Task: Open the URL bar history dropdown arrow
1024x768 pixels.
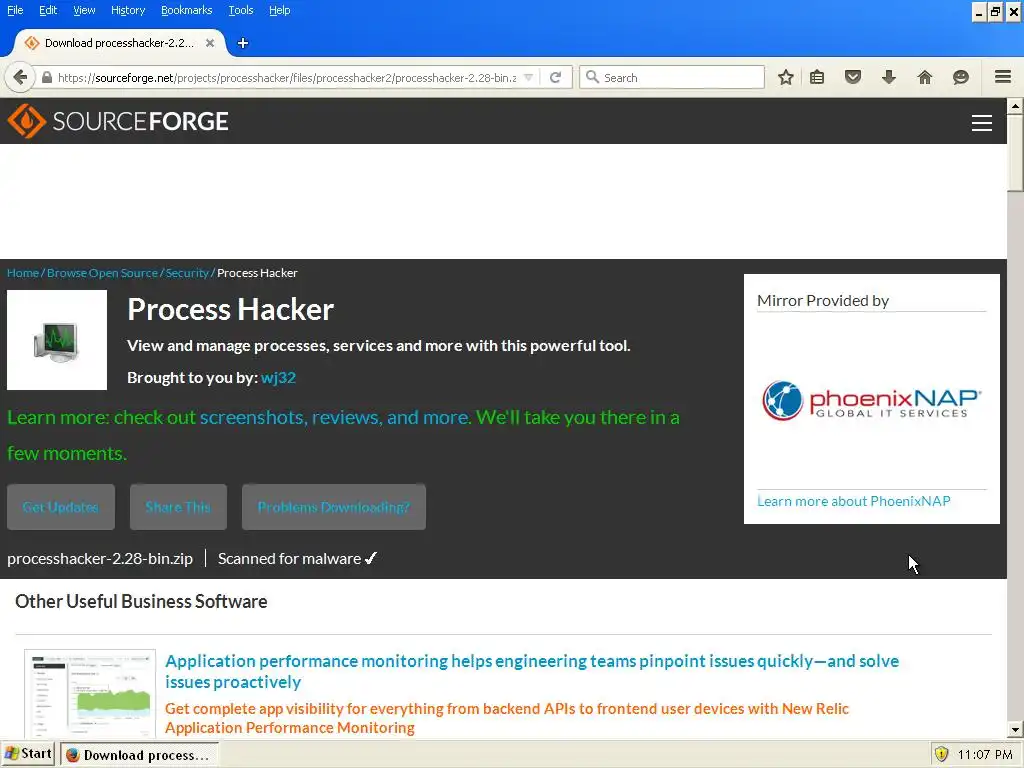Action: [x=528, y=78]
